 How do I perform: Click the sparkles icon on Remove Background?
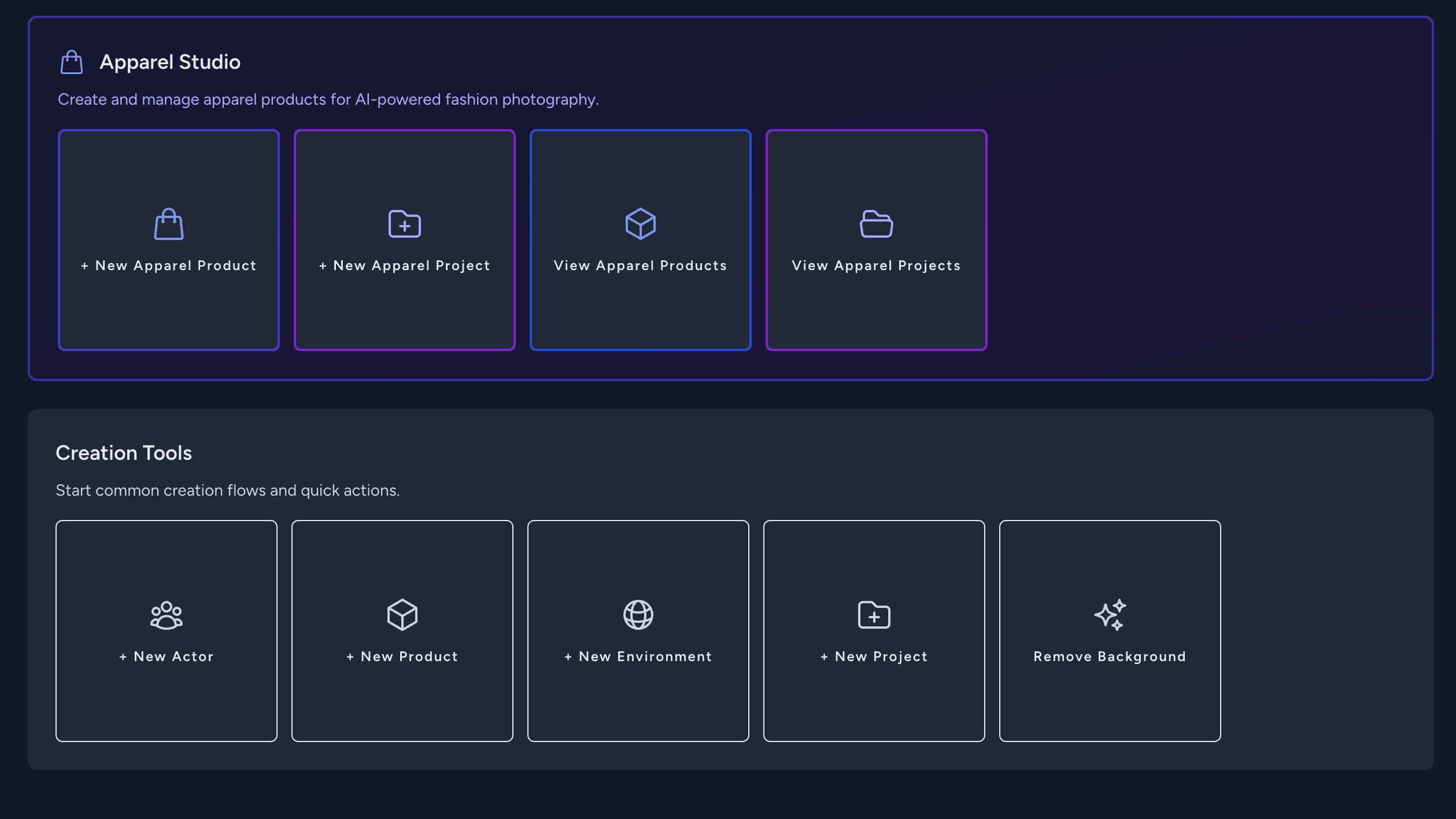click(x=1110, y=615)
